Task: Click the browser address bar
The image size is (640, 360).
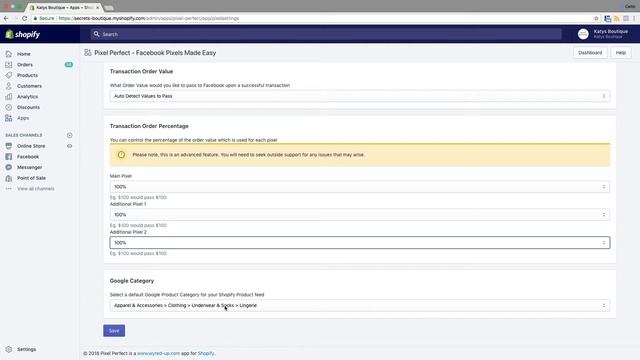Action: click(314, 18)
